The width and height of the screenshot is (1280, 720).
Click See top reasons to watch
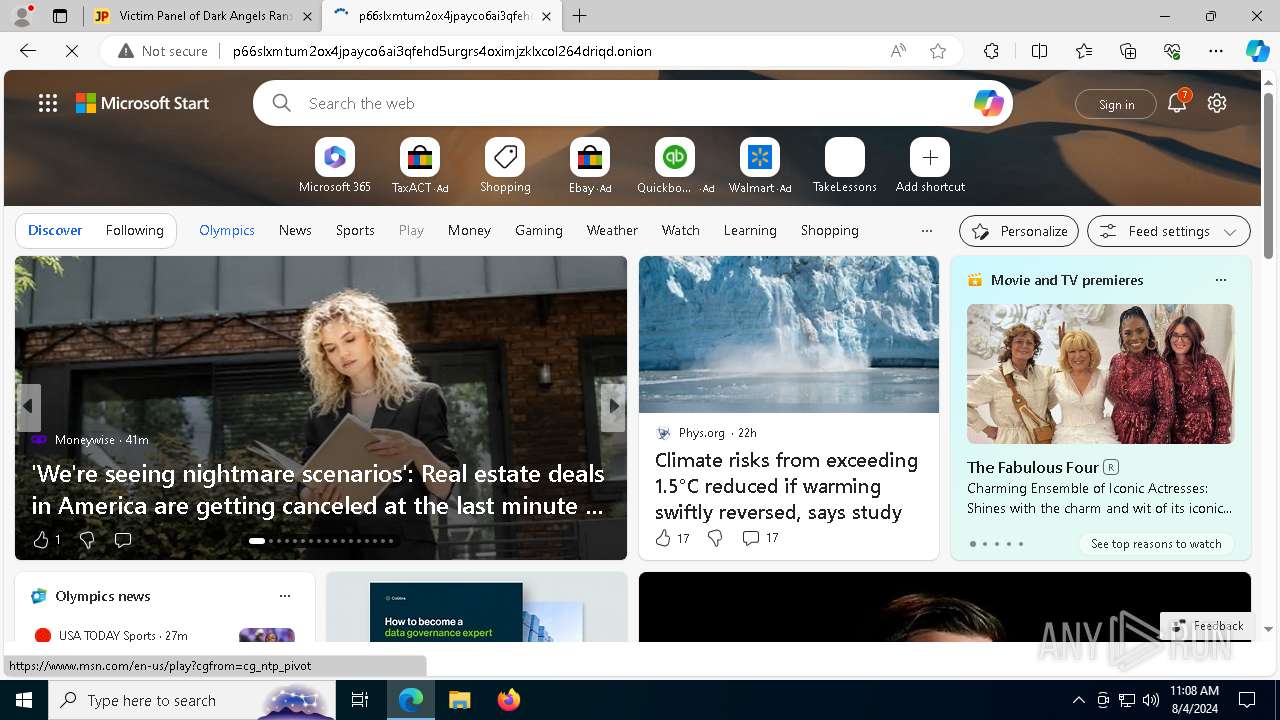pyautogui.click(x=1156, y=544)
